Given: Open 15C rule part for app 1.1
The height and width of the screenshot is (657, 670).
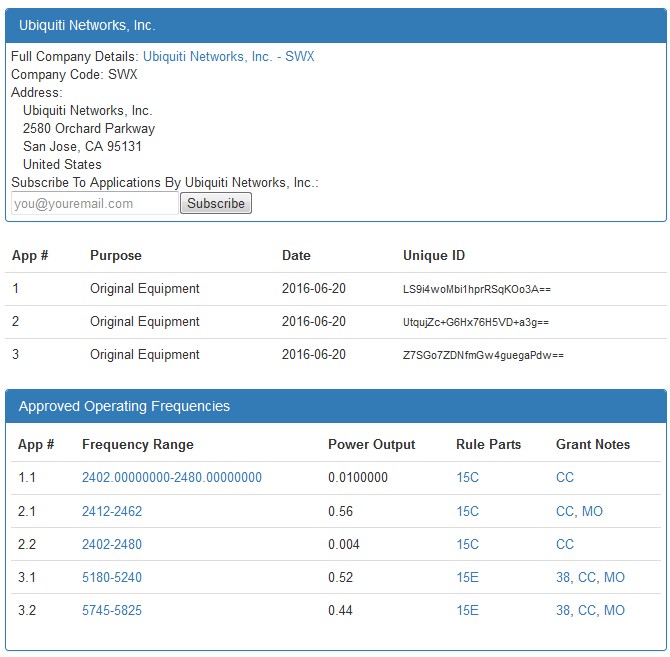Looking at the screenshot, I should click(467, 477).
